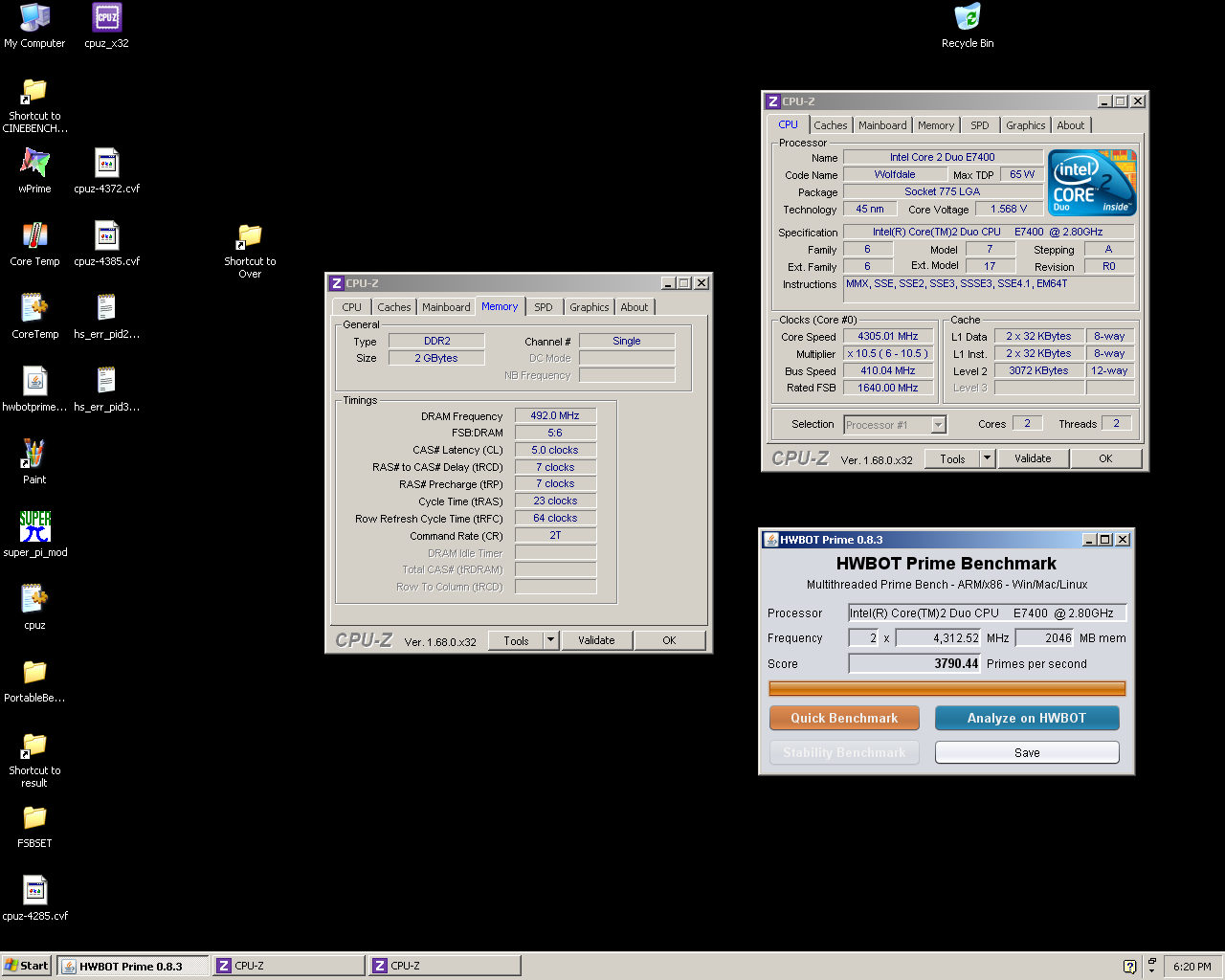Image resolution: width=1225 pixels, height=980 pixels.
Task: Switch to Caches tab in Memory CPU-Z window
Action: 393,307
